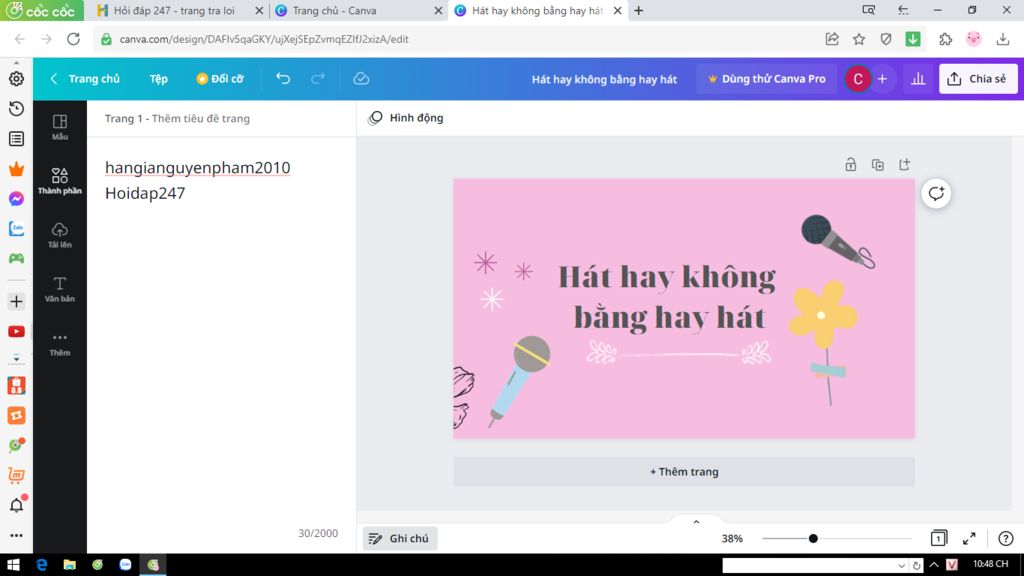Screen dimensions: 1024x576
Task: Reload the Canva page
Action: (x=73, y=39)
